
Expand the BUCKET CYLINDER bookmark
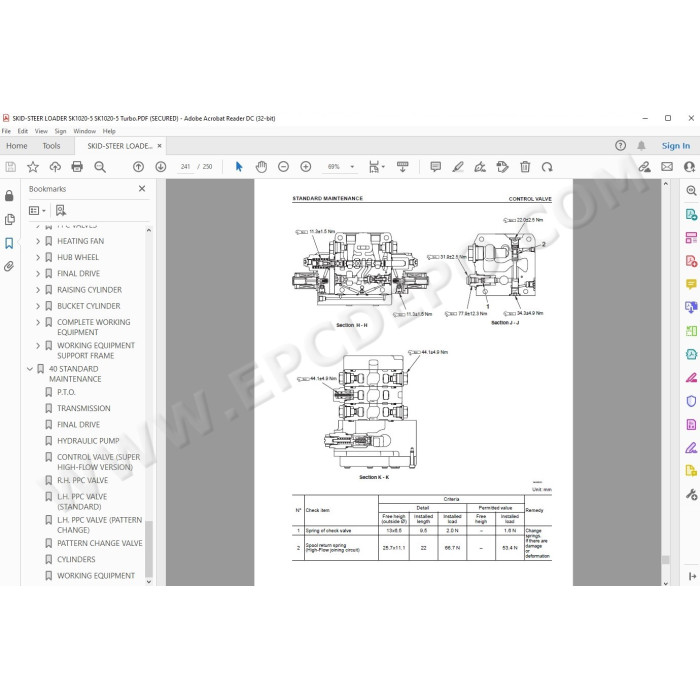38,306
